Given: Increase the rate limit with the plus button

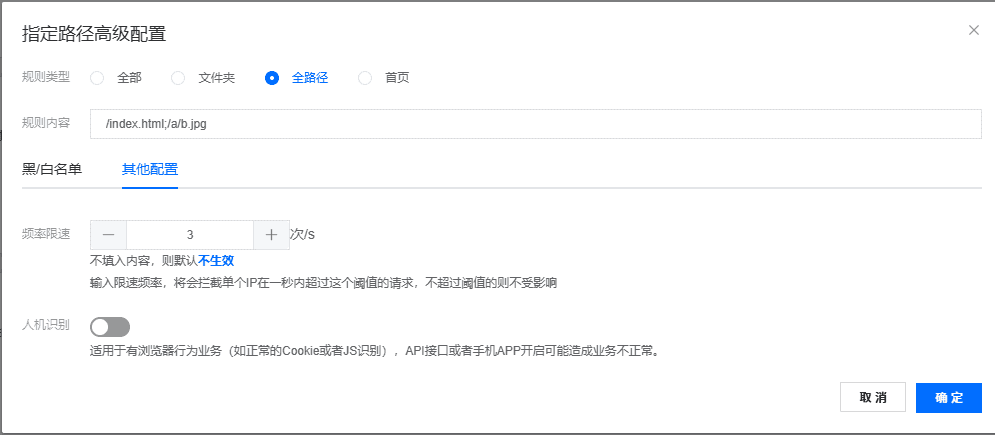Looking at the screenshot, I should click(271, 235).
